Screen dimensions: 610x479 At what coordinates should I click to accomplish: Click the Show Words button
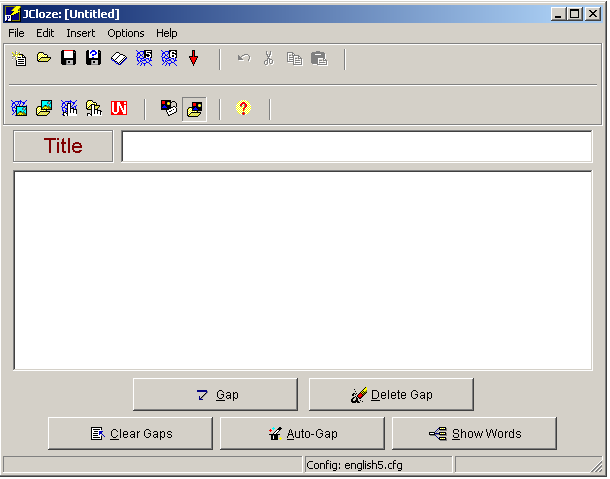point(474,433)
